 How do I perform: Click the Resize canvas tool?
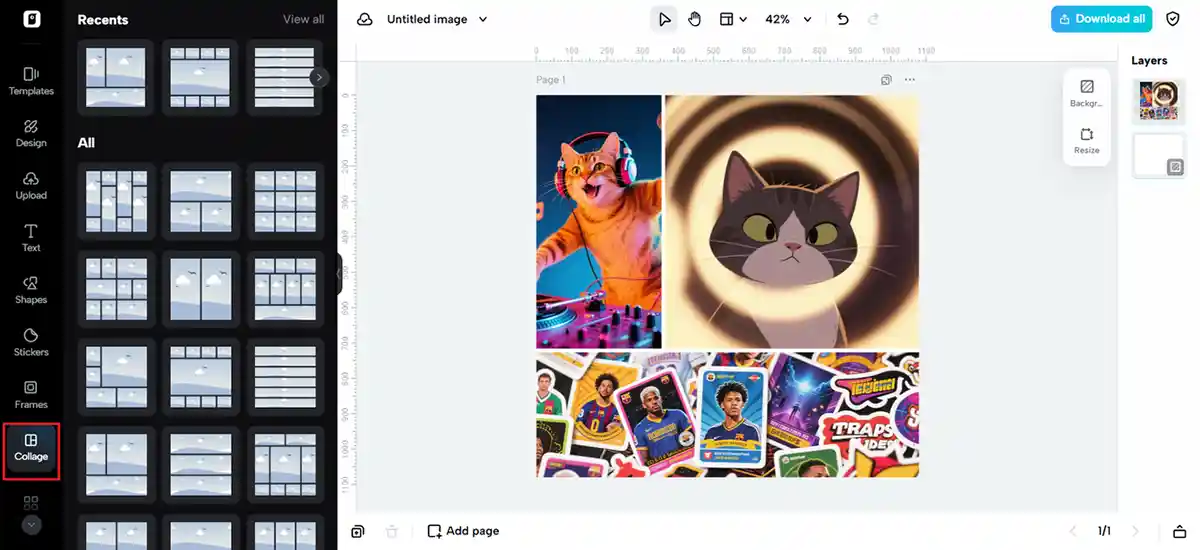[x=1087, y=140]
